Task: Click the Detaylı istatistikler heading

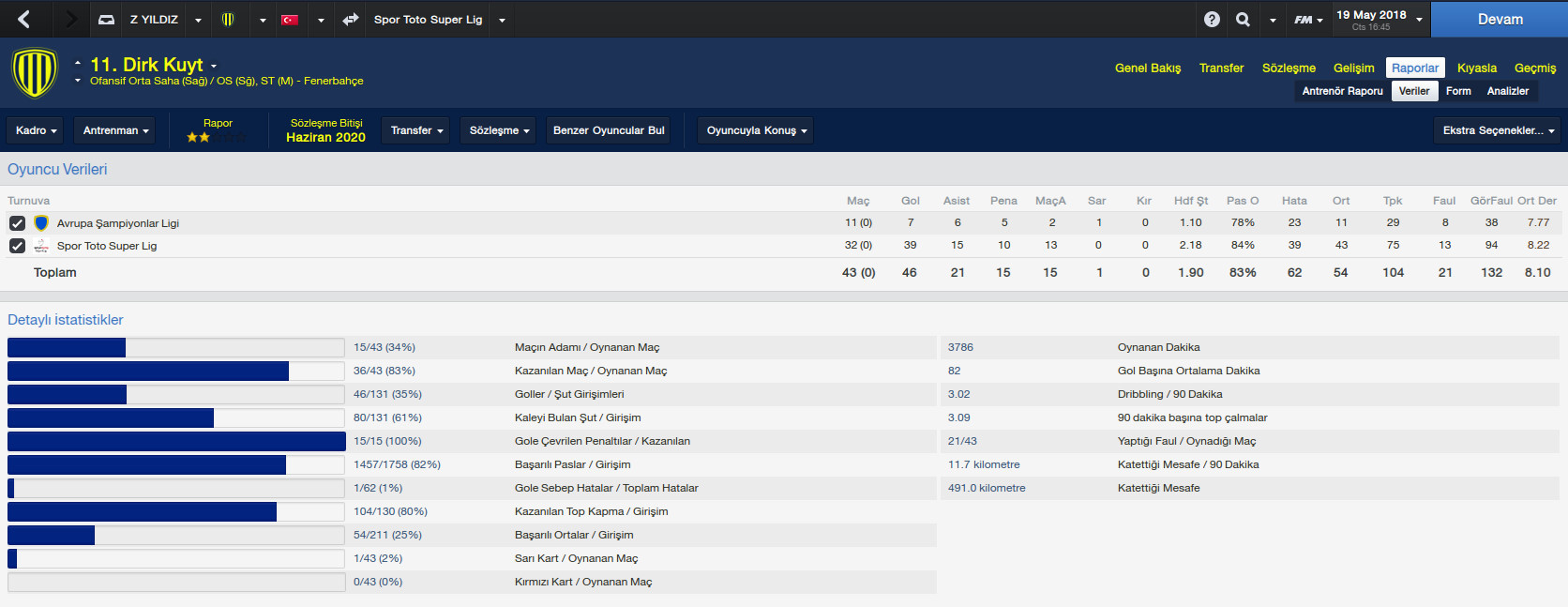Action: (x=66, y=320)
